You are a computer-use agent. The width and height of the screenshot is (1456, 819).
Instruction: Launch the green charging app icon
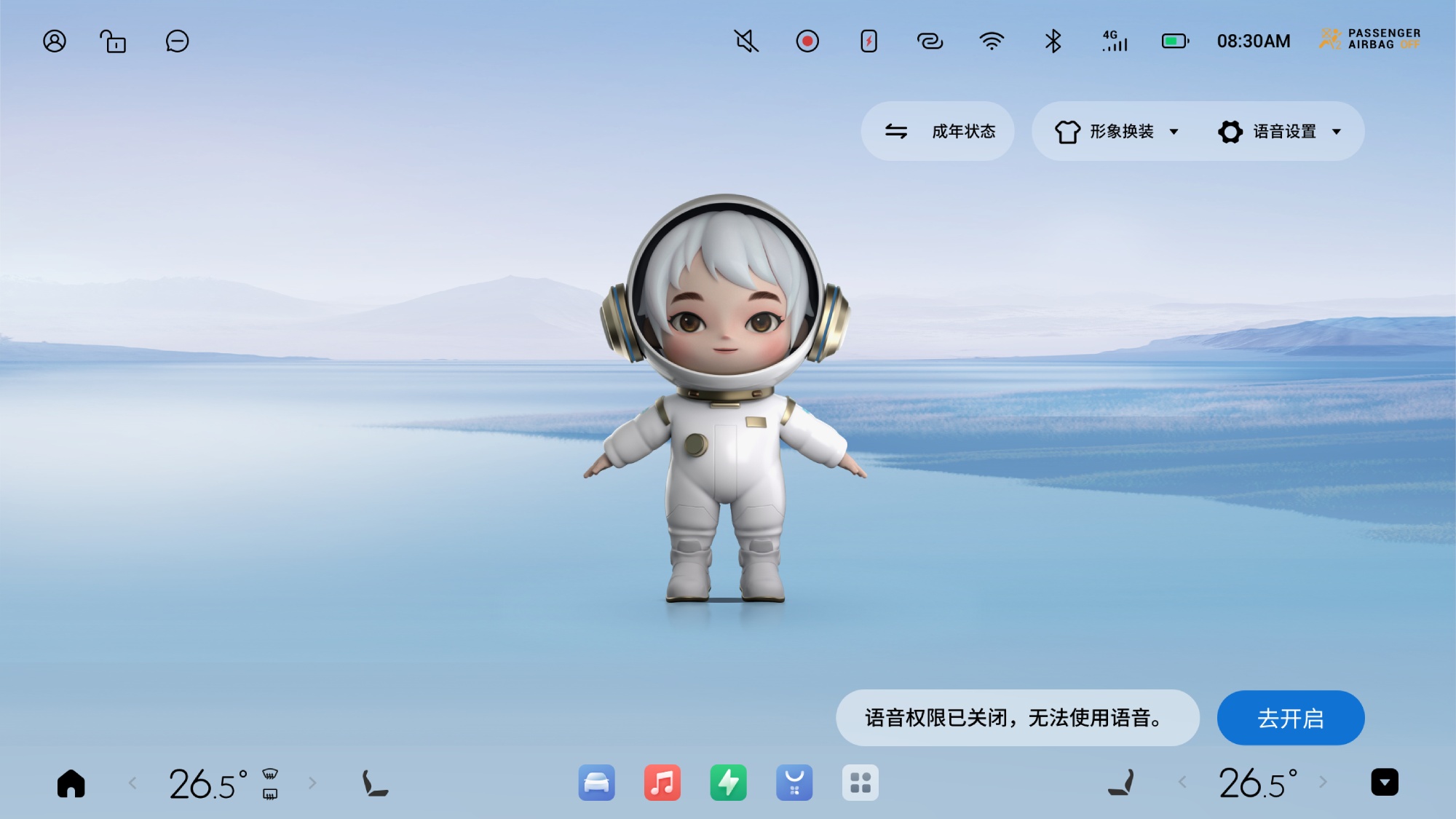728,783
